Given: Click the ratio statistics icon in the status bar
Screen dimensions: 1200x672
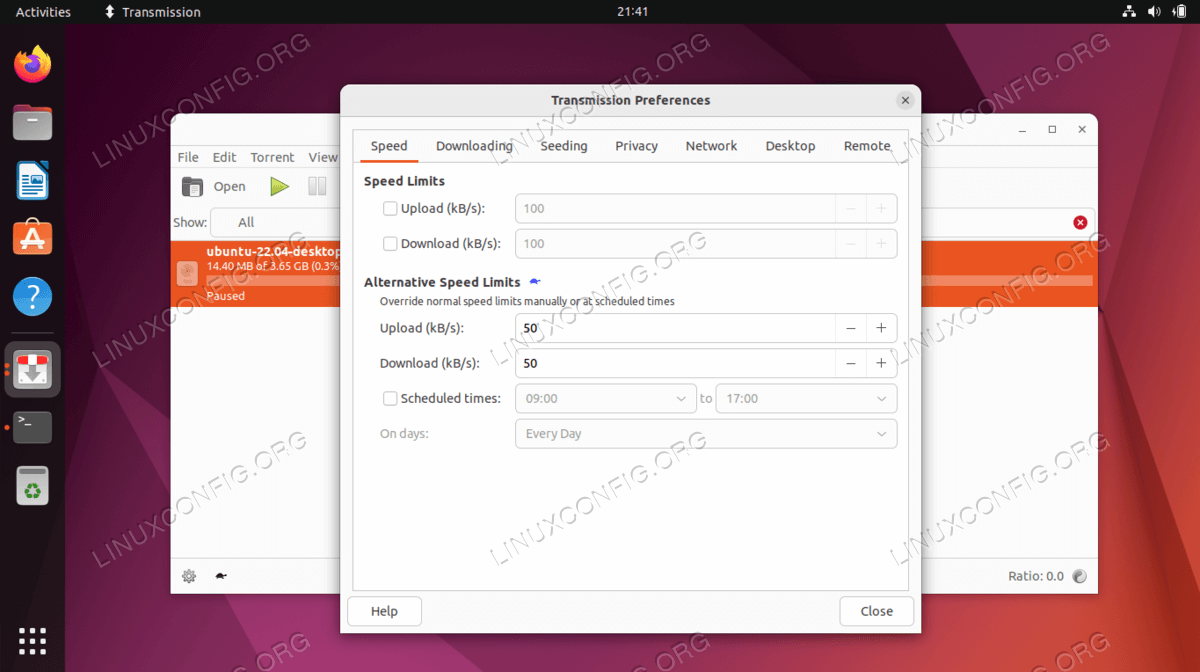Looking at the screenshot, I should pyautogui.click(x=1079, y=576).
